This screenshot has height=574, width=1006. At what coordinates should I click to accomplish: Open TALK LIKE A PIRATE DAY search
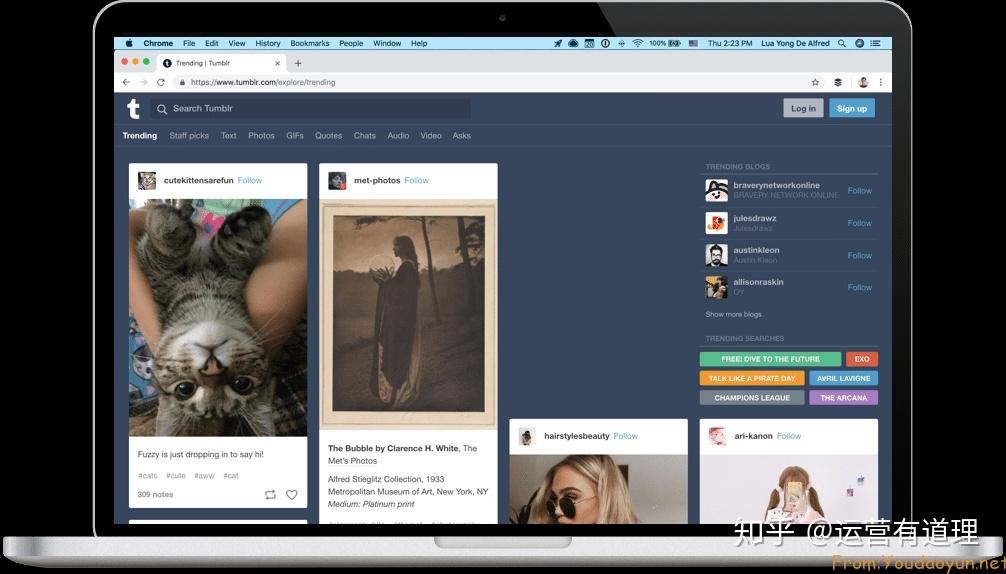[x=752, y=378]
